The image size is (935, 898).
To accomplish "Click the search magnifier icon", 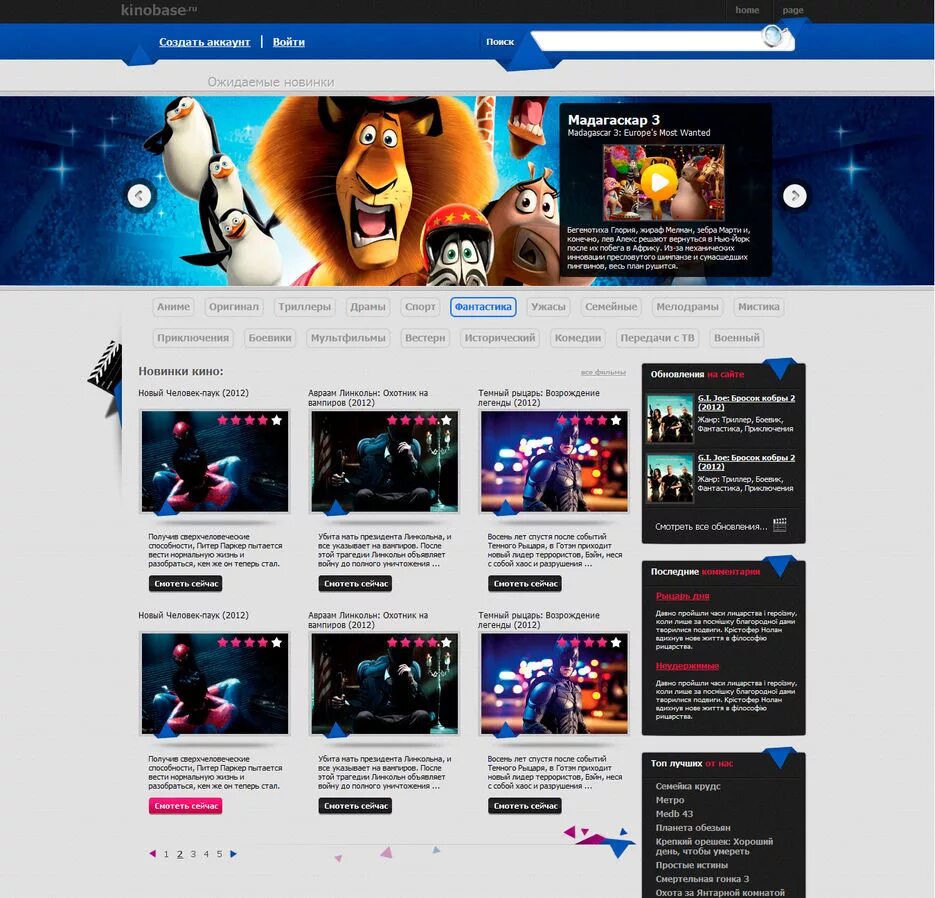I will point(775,36).
